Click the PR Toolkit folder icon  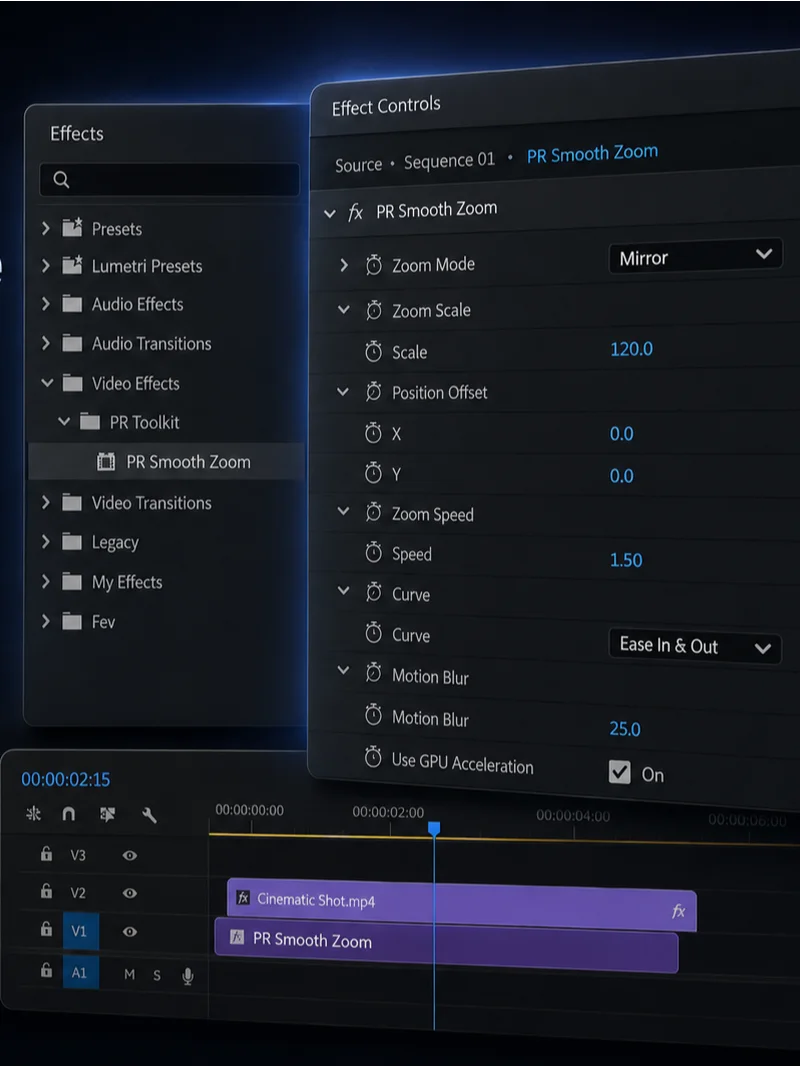(x=90, y=422)
